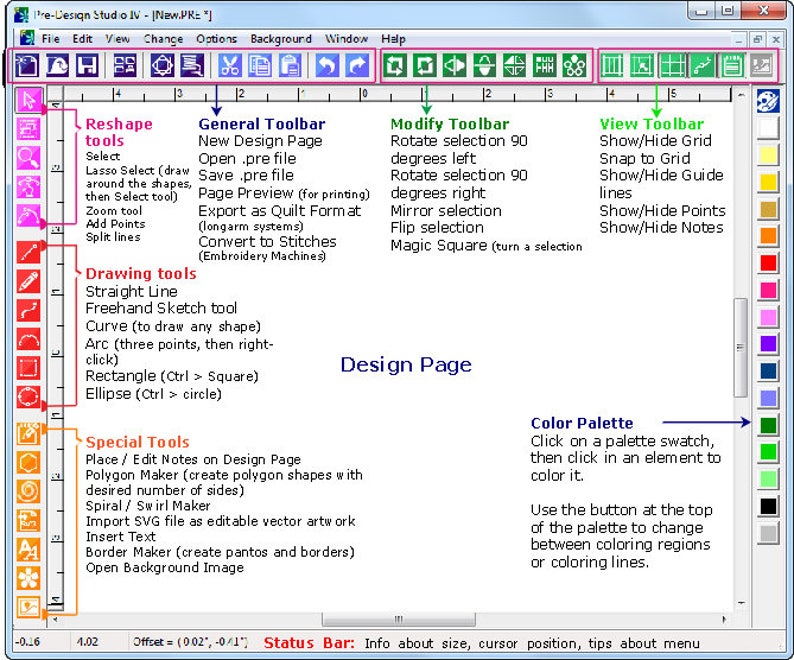Click Convert to Stitches icon
794x660 pixels.
tap(192, 65)
